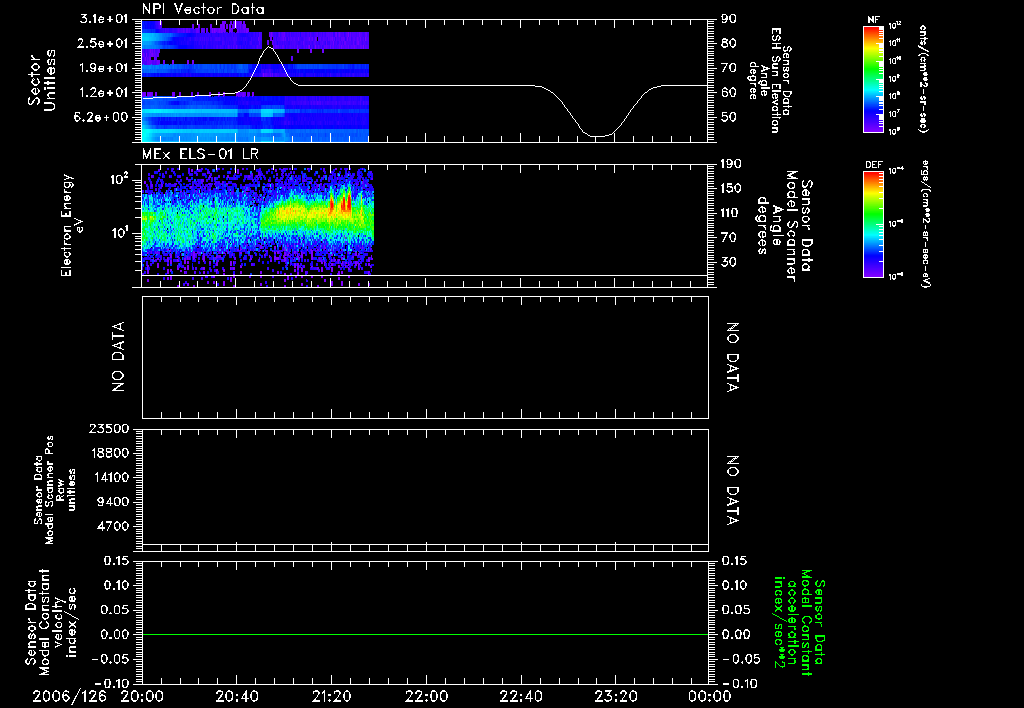The height and width of the screenshot is (708, 1024).
Task: Click the '60' sun elevation tick label
Action: pos(729,93)
